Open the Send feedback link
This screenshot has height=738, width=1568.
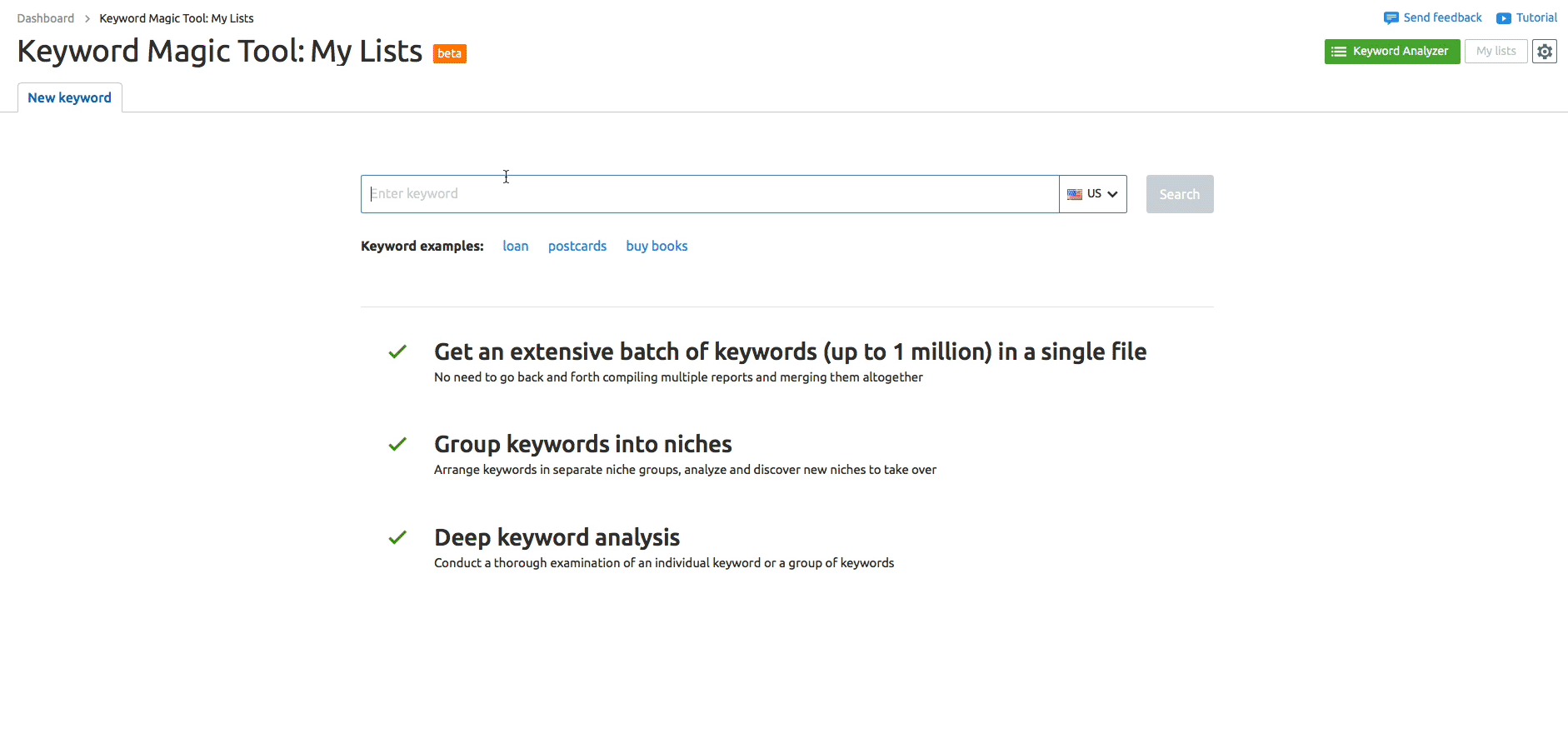1442,17
